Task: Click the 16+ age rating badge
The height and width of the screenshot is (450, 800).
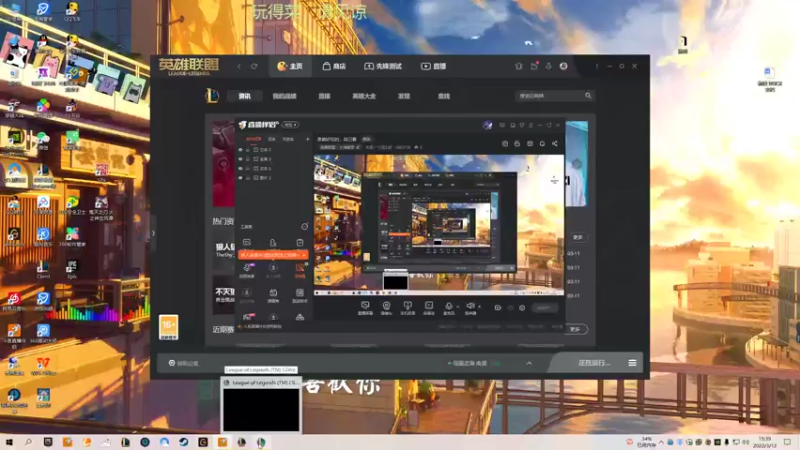Action: 169,327
